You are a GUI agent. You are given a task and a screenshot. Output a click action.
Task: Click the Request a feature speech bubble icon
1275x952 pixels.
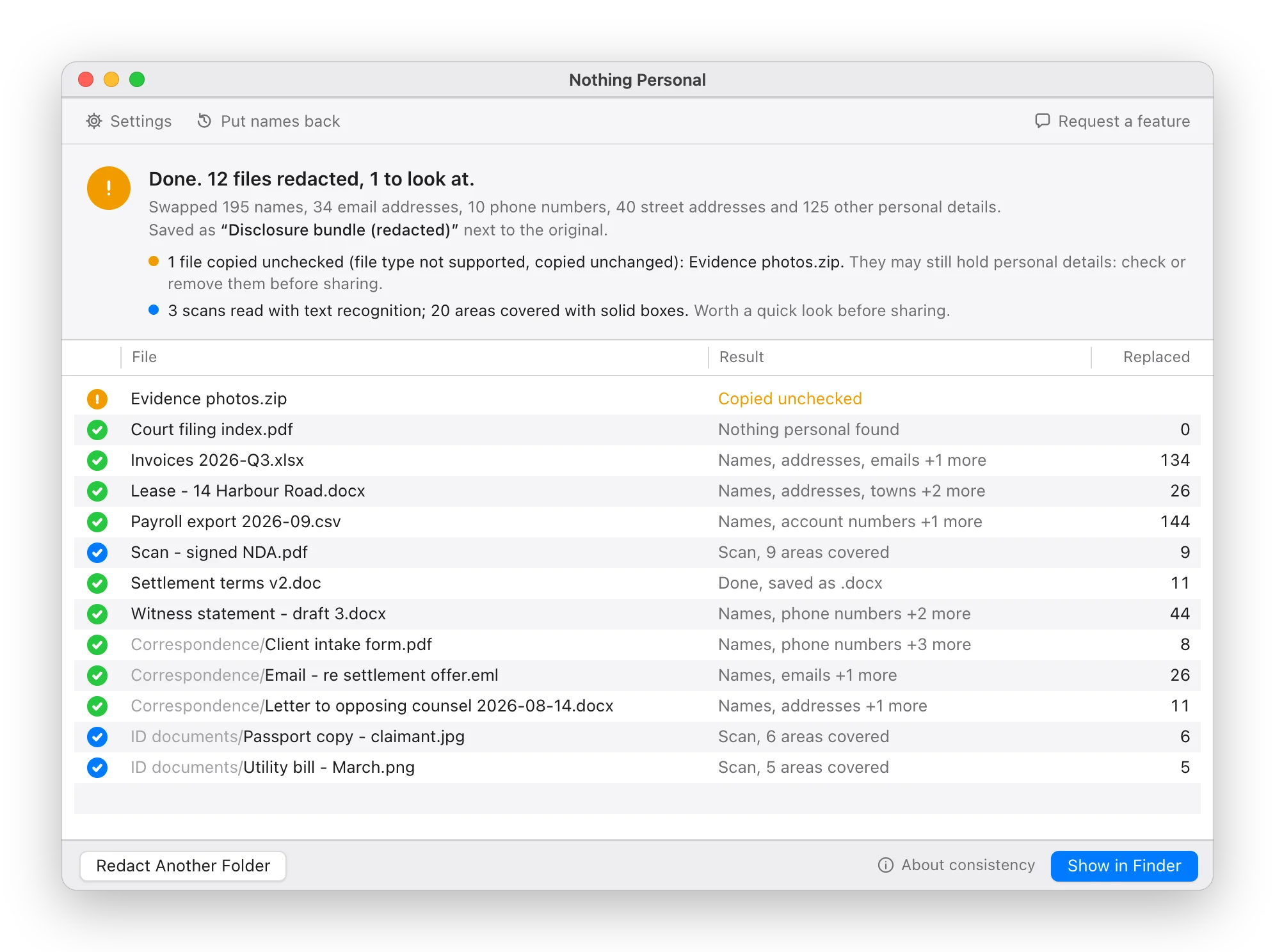click(x=1042, y=121)
